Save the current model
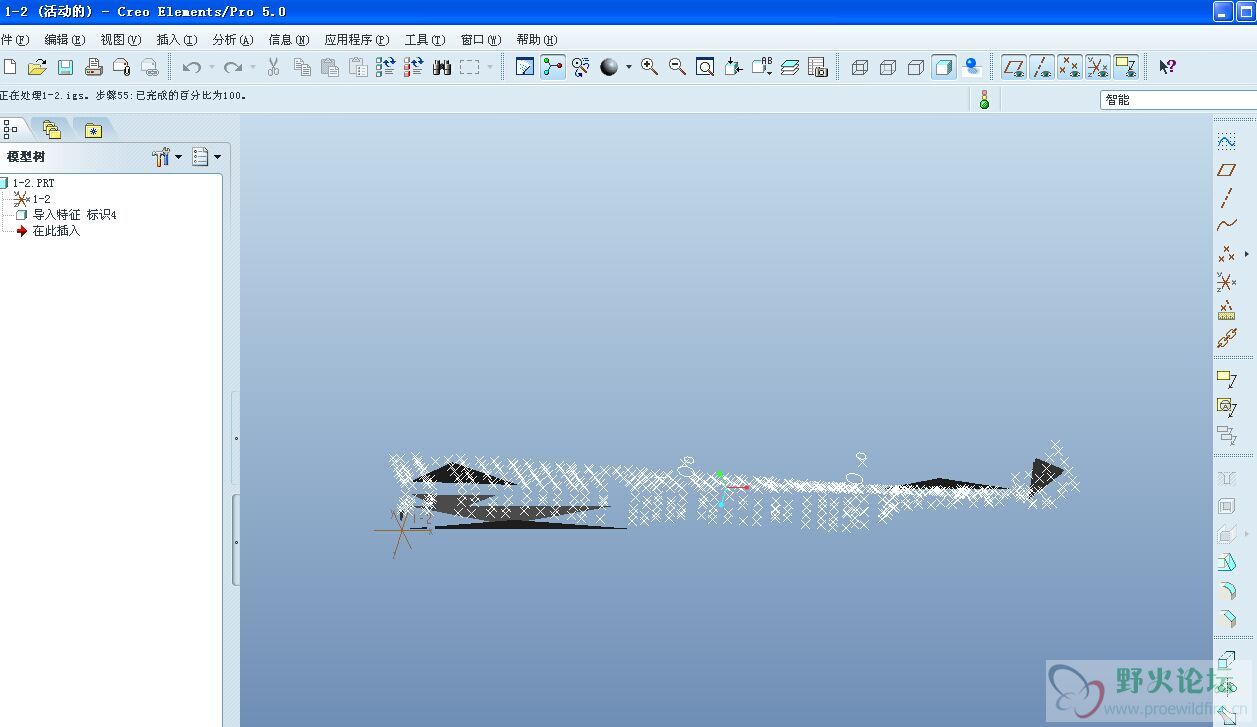1257x727 pixels. coord(65,67)
